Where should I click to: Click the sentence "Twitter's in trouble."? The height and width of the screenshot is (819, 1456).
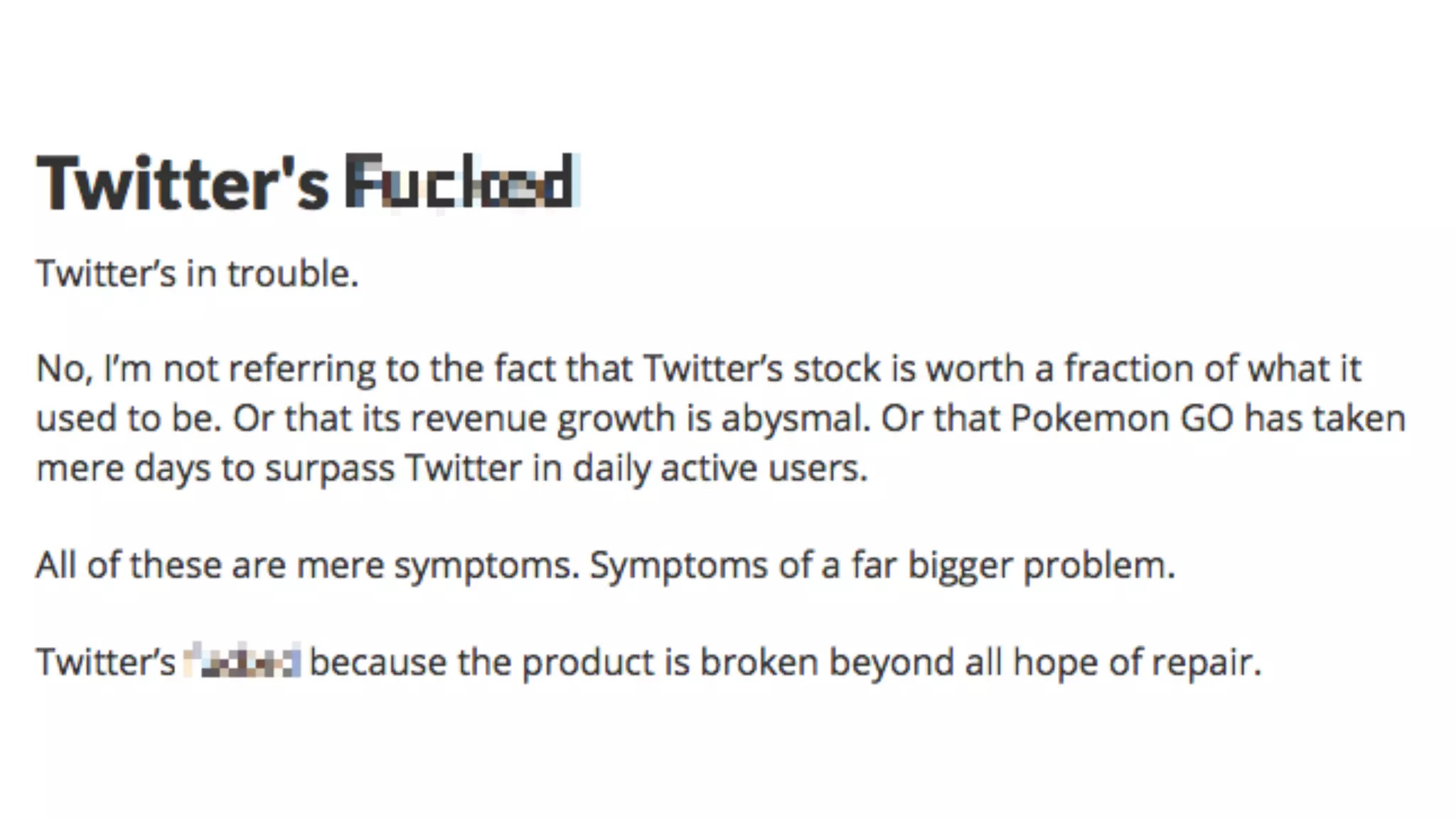[x=197, y=274]
